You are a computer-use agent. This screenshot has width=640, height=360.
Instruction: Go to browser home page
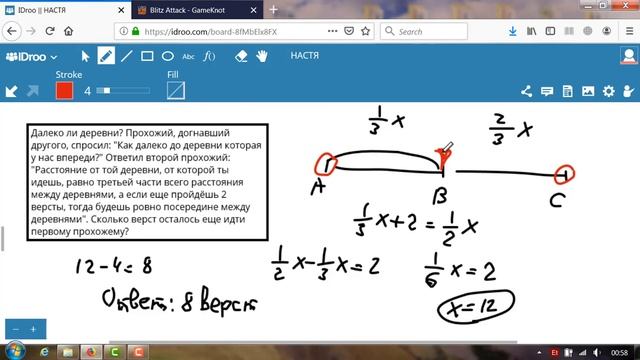69,31
